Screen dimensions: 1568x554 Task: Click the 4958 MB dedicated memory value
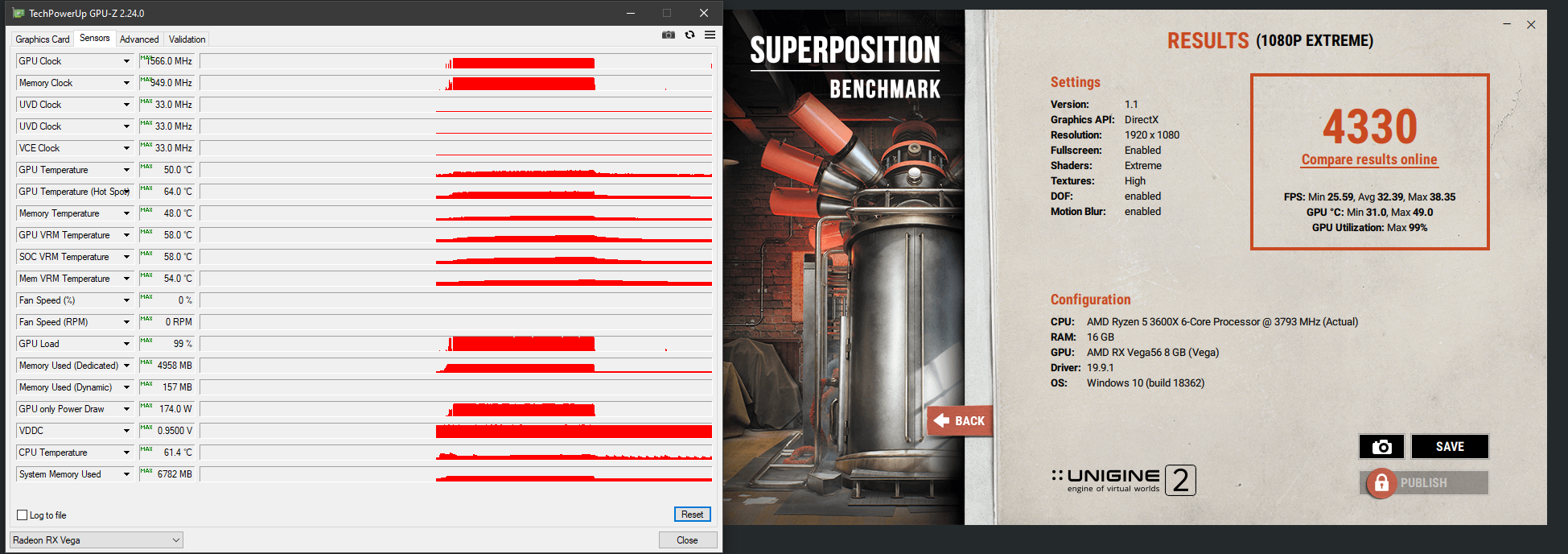tap(167, 366)
